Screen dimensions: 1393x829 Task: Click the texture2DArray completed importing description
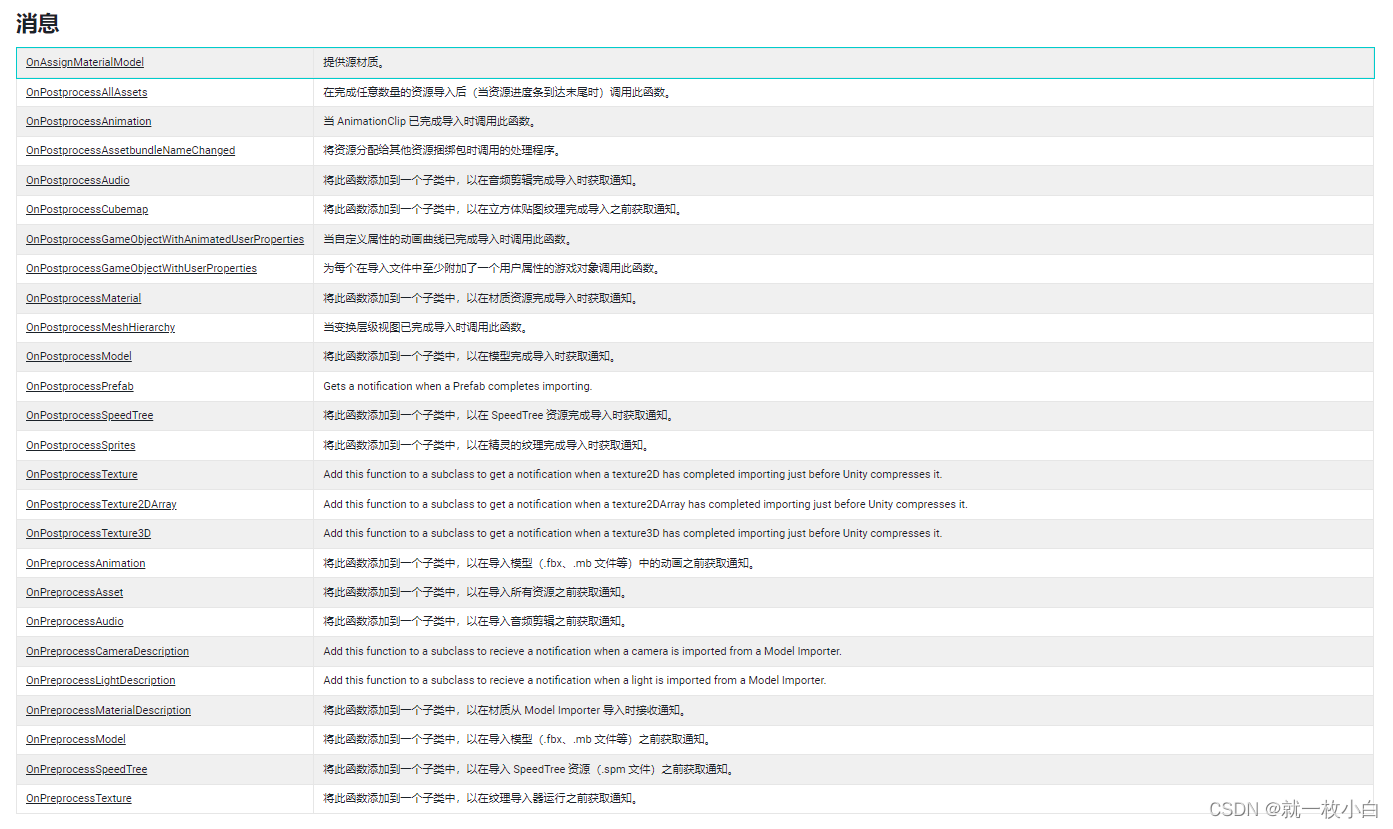645,504
